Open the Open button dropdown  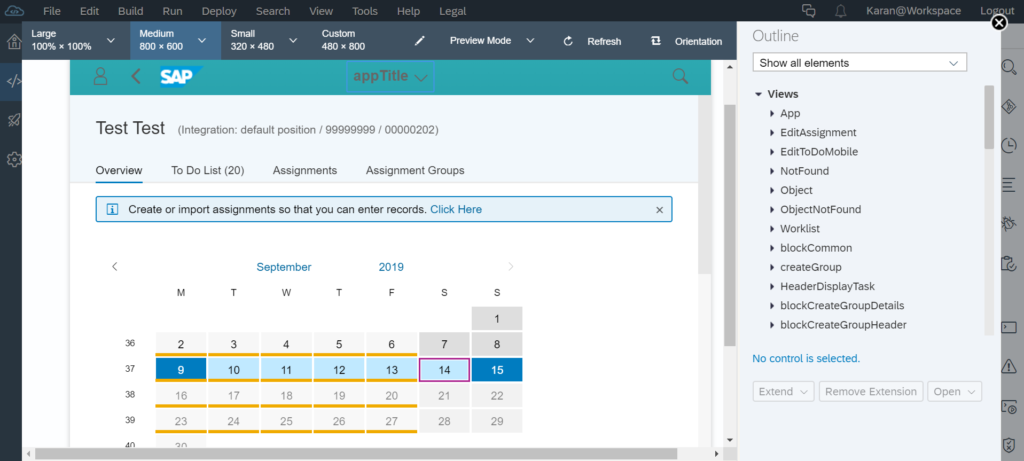point(955,392)
